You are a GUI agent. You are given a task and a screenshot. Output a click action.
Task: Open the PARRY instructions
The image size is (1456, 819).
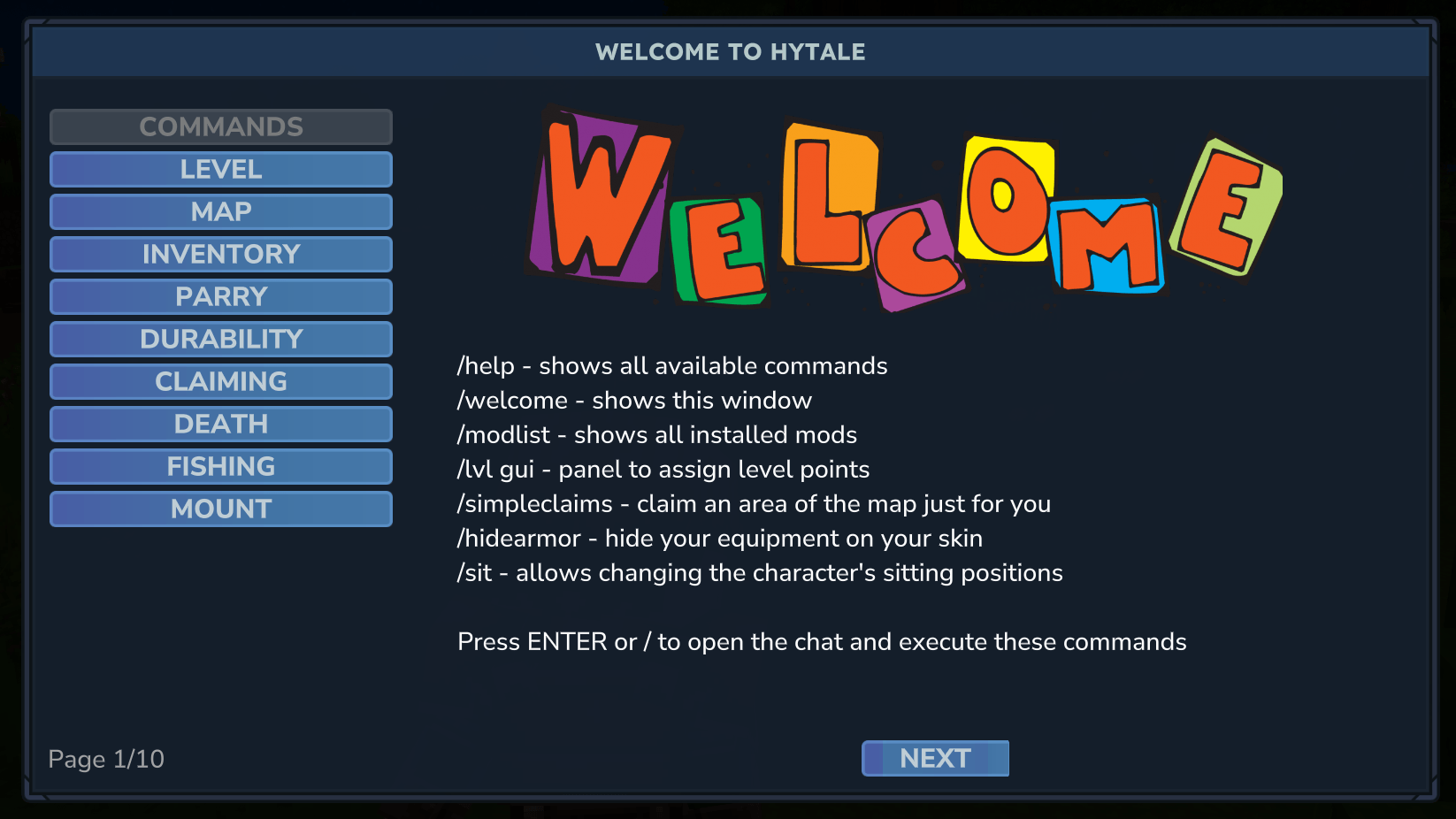[x=221, y=296]
